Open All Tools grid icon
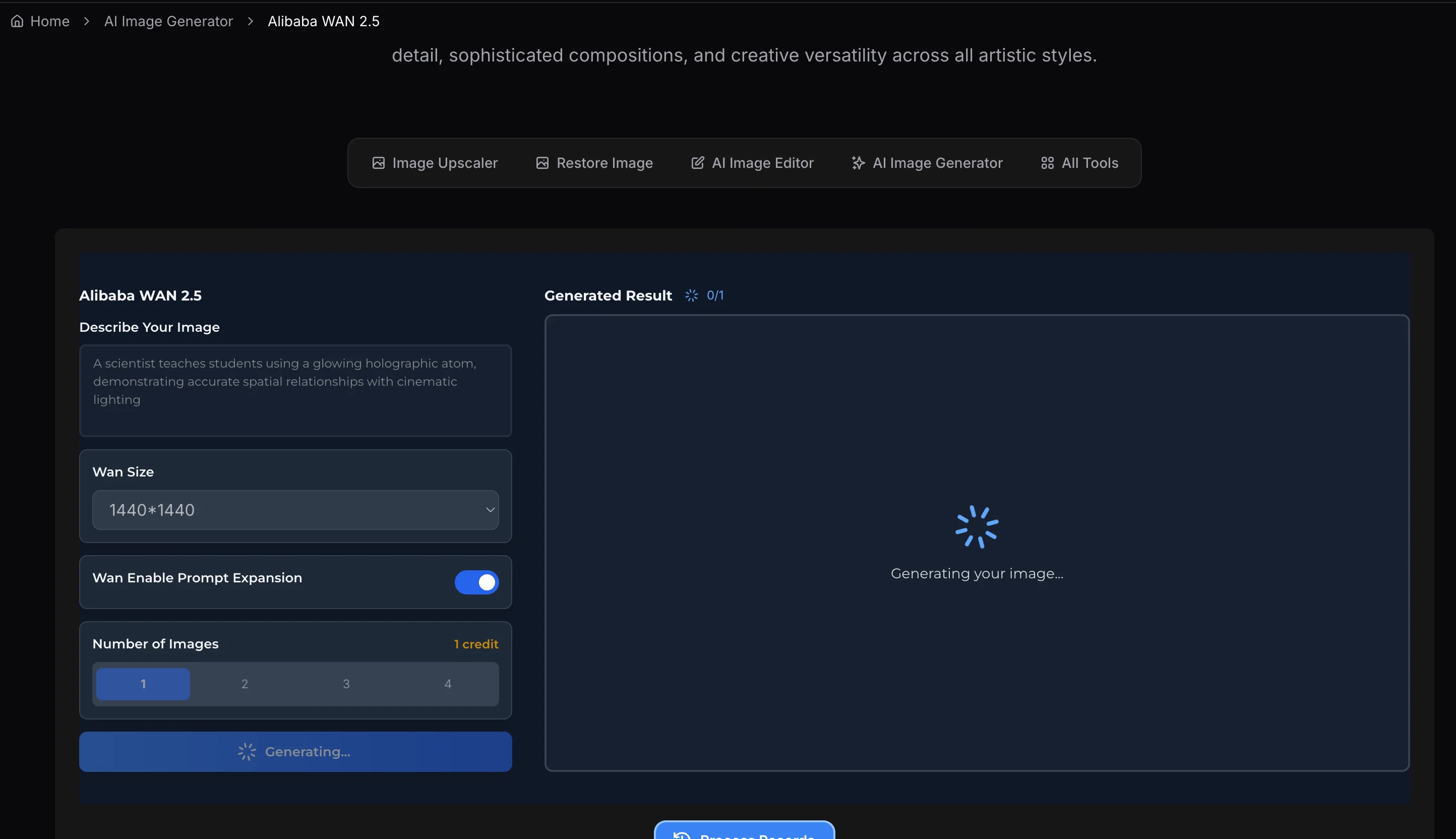 1047,162
